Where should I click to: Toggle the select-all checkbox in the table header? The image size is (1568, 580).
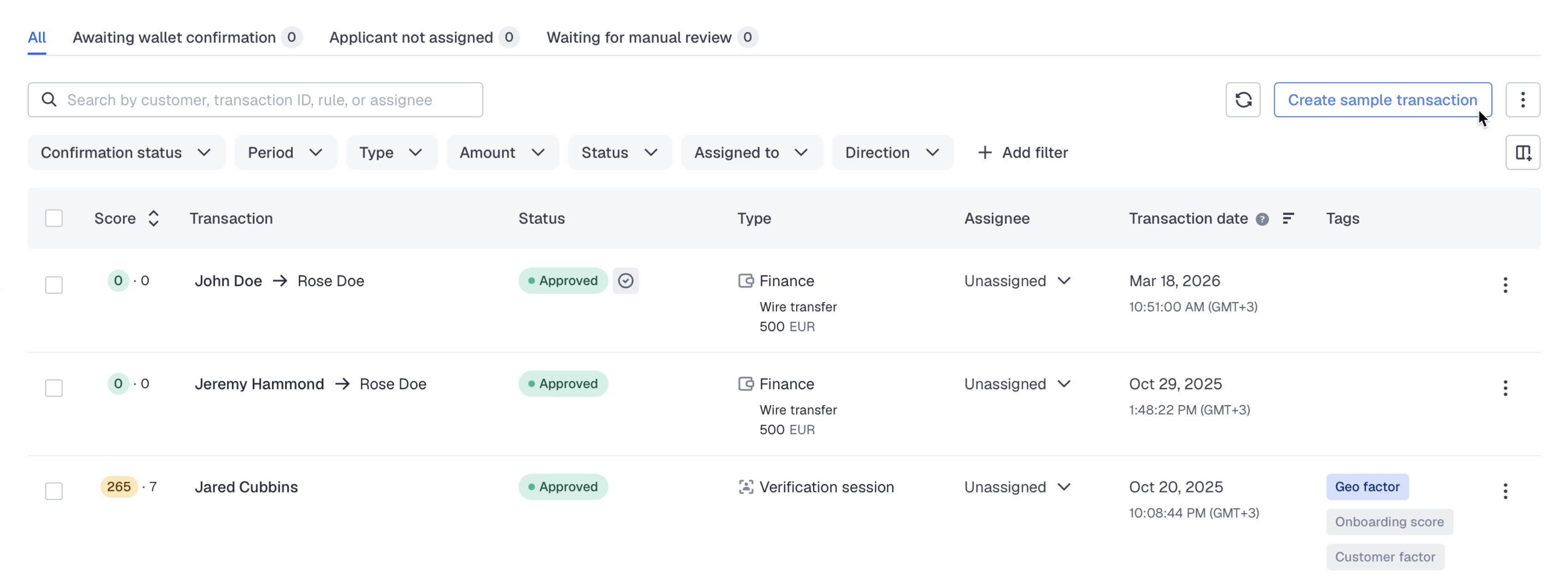(54, 219)
